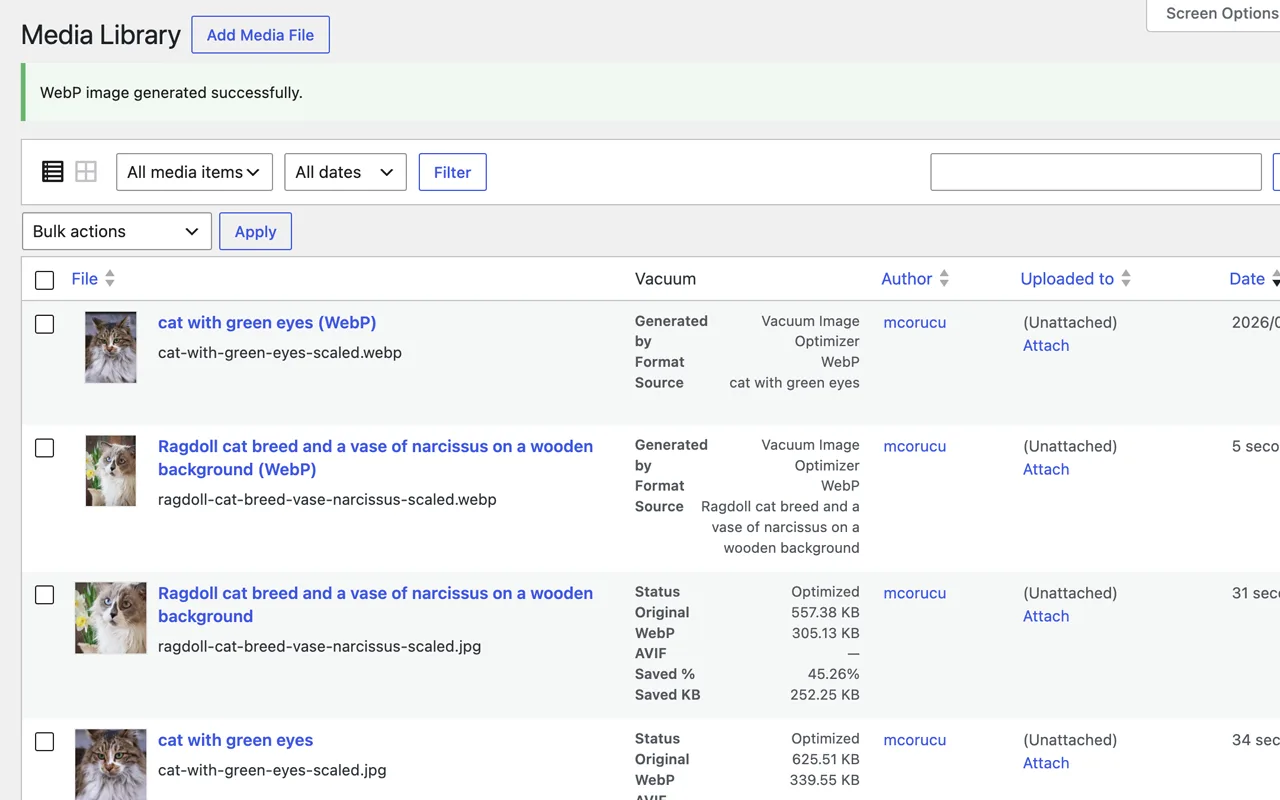Open the cat with green eyes (WebP) title link
Image resolution: width=1280 pixels, height=800 pixels.
pyautogui.click(x=267, y=323)
